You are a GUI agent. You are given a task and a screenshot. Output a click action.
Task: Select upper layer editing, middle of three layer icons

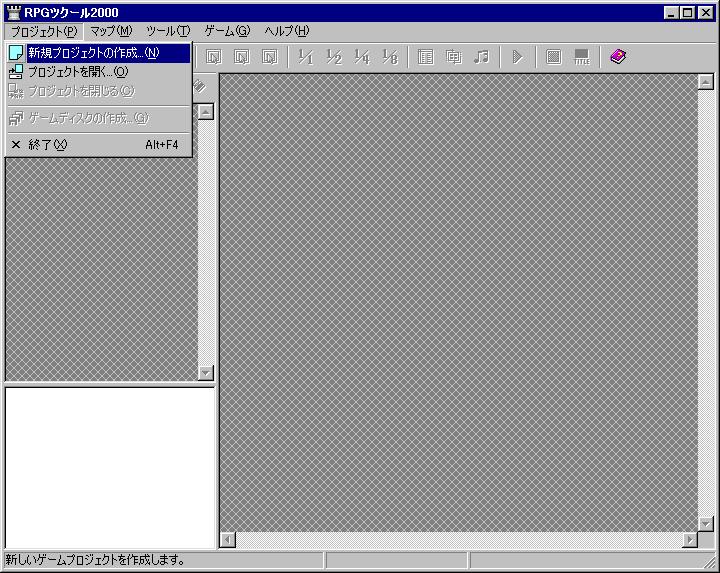pyautogui.click(x=242, y=57)
